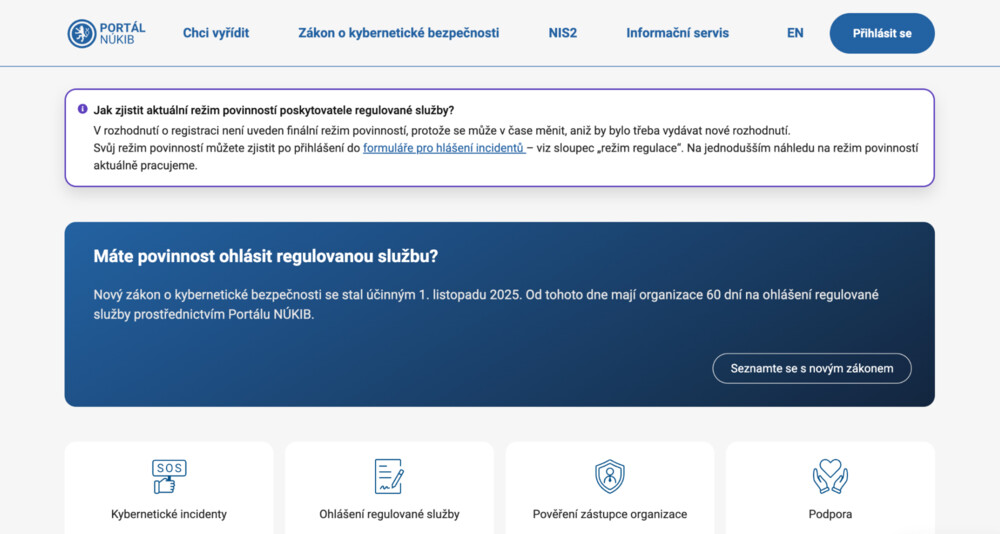Click the Portál NÚKIB lion logo
The height and width of the screenshot is (534, 1000).
tap(82, 33)
